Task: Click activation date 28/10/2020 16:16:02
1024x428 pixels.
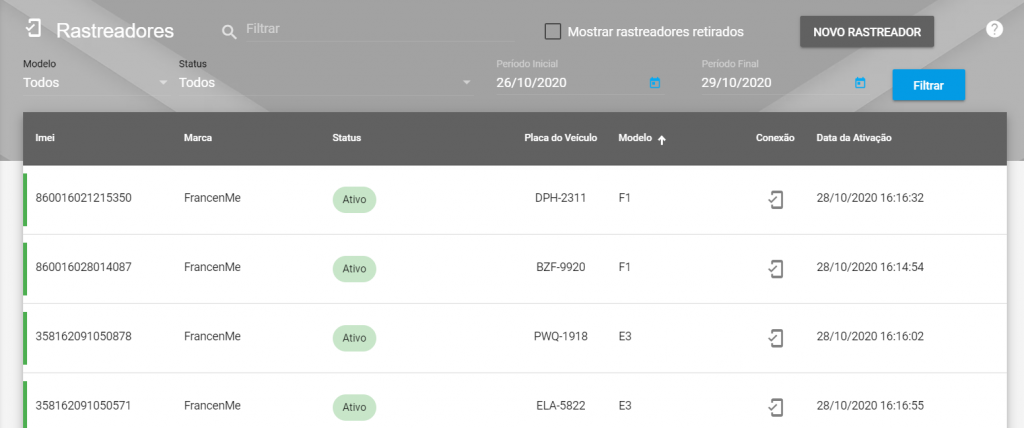Action: click(x=870, y=337)
